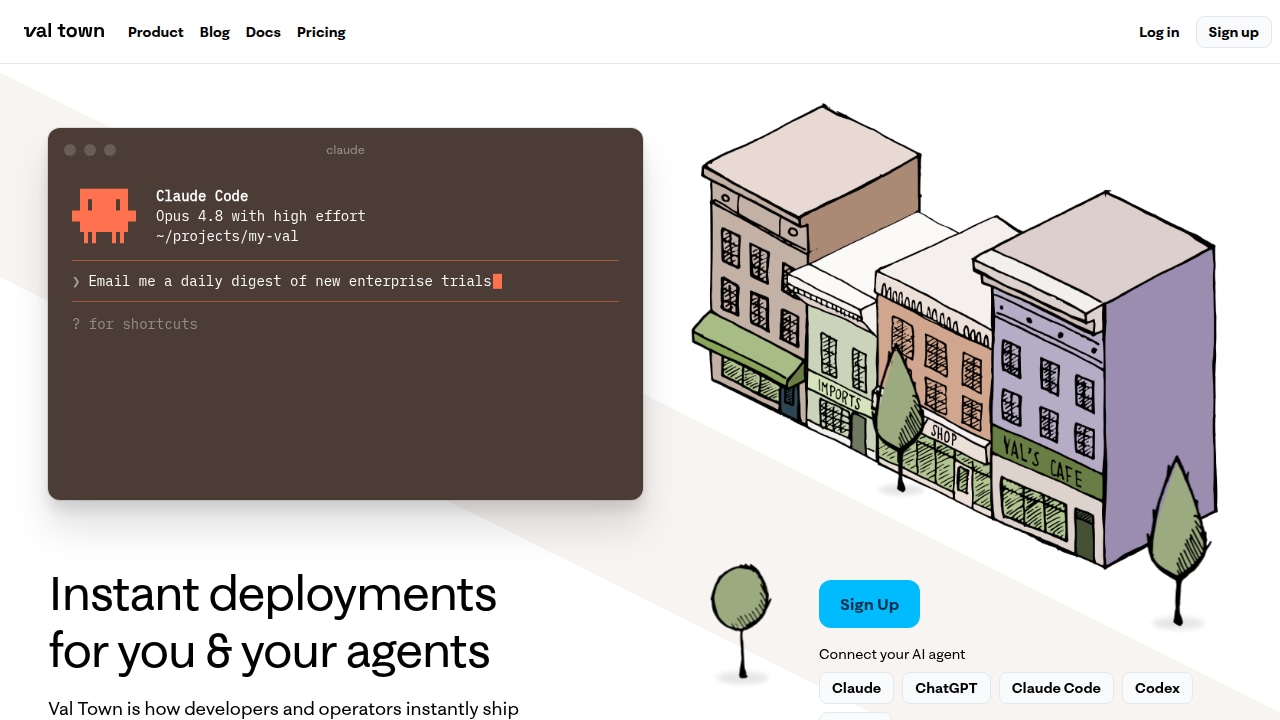This screenshot has width=1280, height=720.
Task: Choose the Claude Code agent option
Action: [x=1056, y=688]
